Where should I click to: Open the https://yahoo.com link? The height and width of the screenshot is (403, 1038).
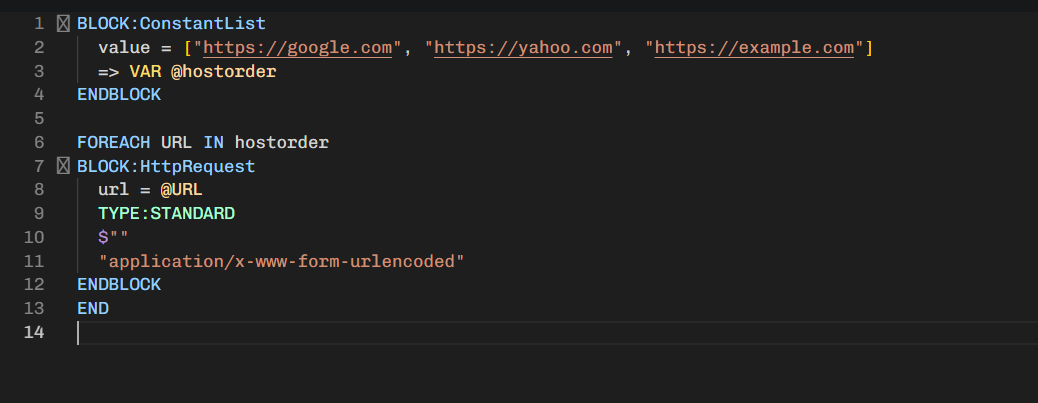tap(523, 48)
